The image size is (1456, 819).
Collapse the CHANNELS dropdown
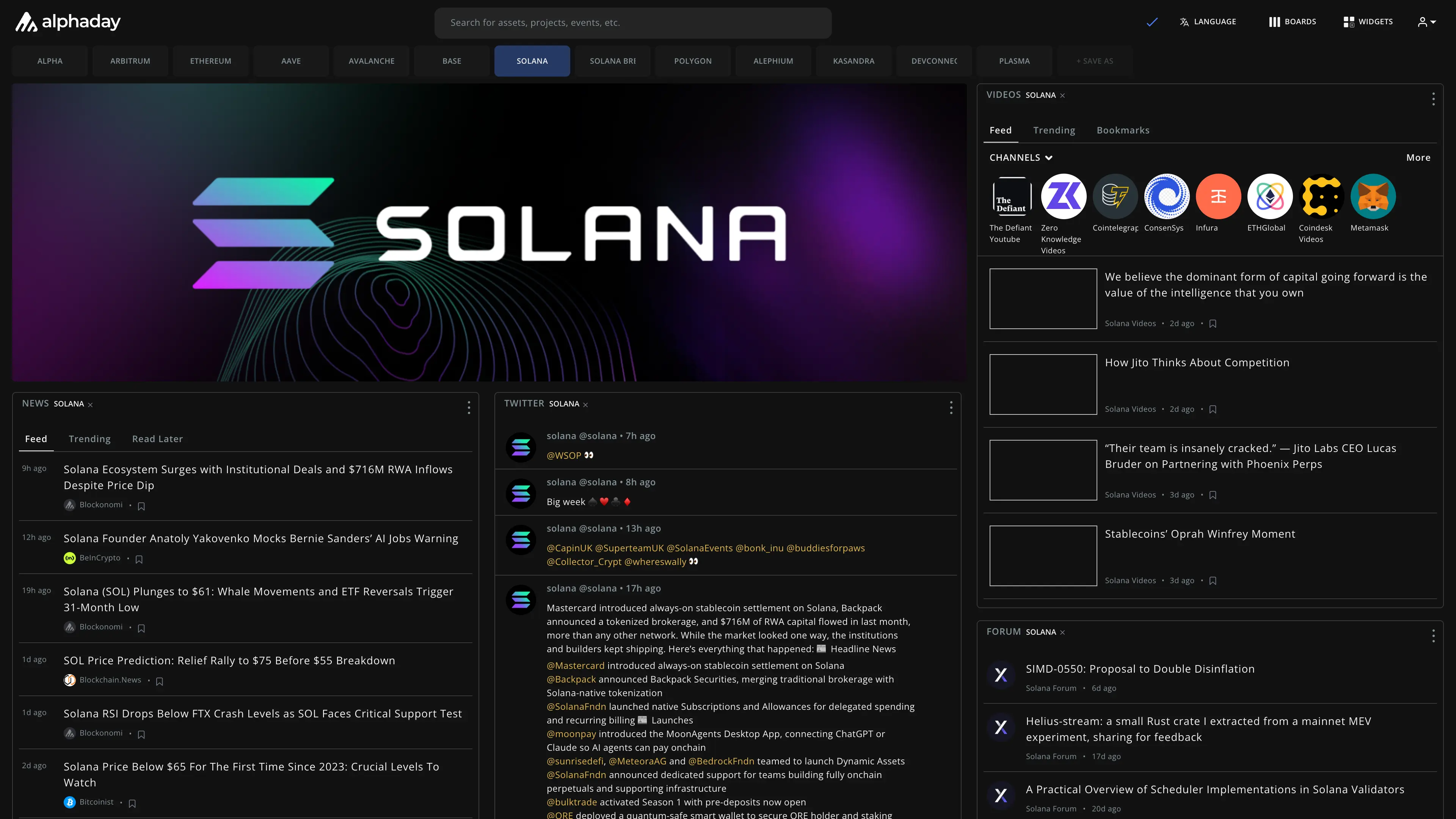point(1021,158)
